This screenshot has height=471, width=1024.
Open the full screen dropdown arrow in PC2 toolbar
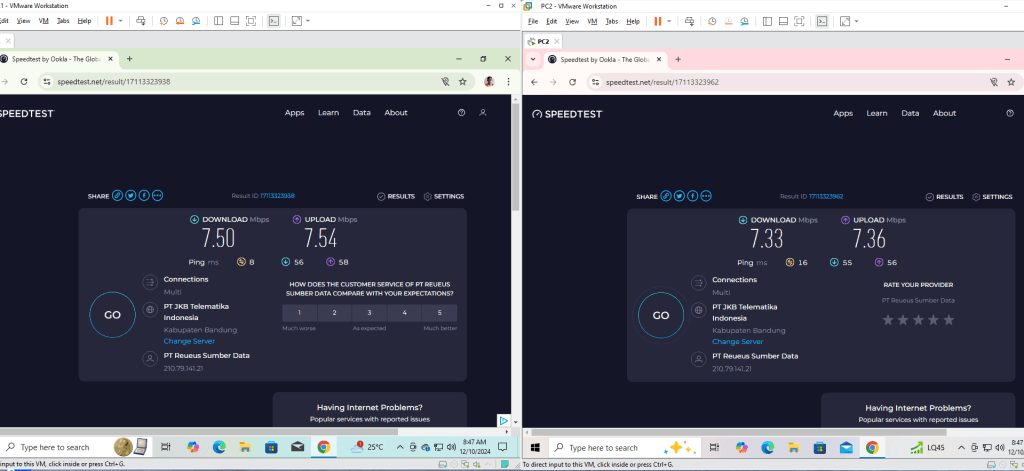coord(857,20)
